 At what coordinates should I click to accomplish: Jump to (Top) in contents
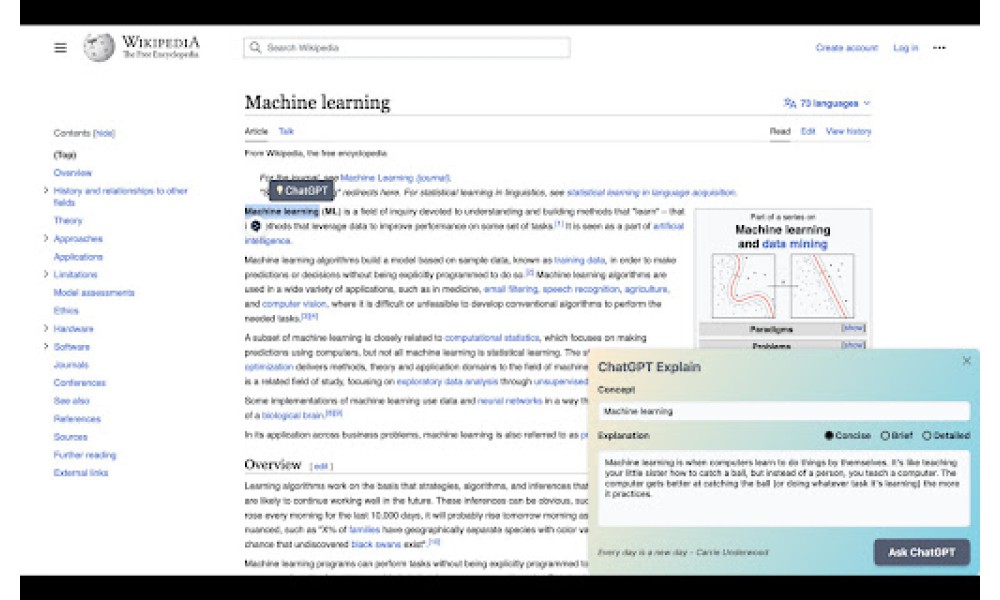(x=65, y=155)
